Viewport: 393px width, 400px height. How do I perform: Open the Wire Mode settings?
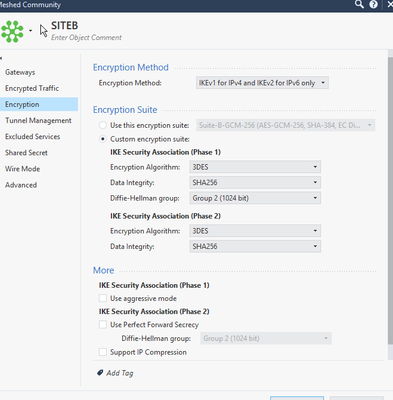pos(22,169)
